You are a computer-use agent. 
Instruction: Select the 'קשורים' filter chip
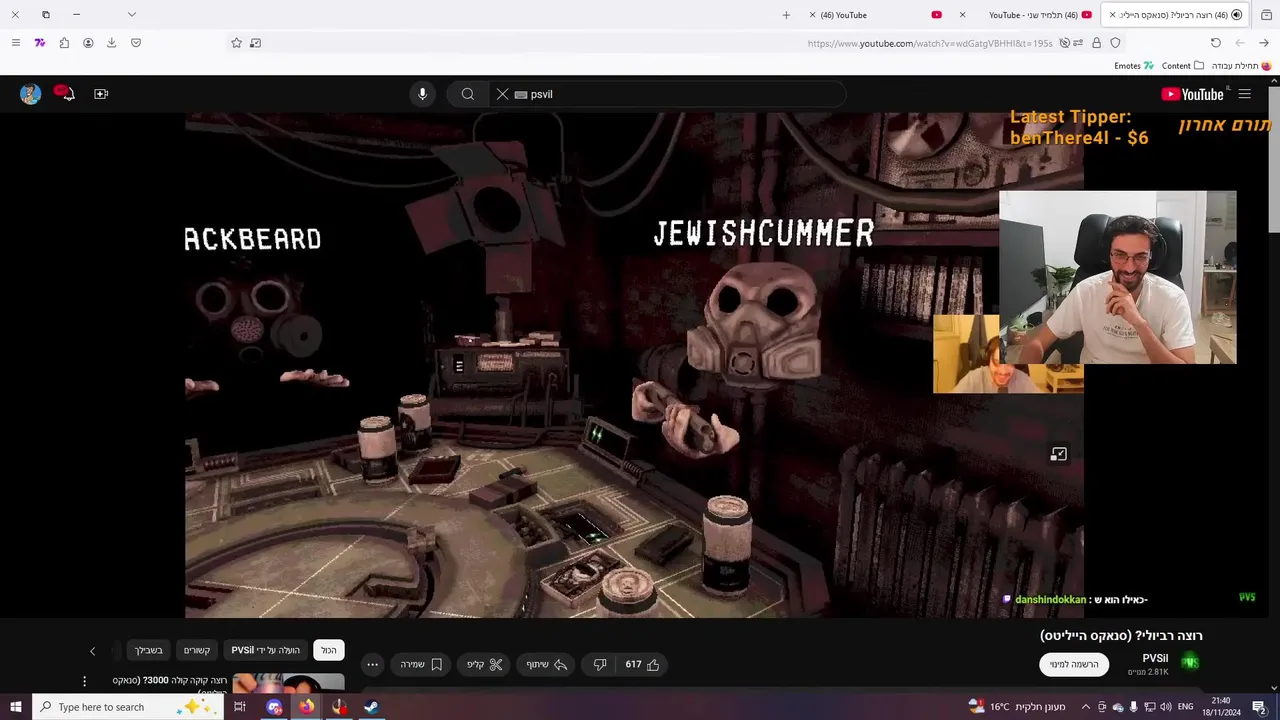pos(197,650)
